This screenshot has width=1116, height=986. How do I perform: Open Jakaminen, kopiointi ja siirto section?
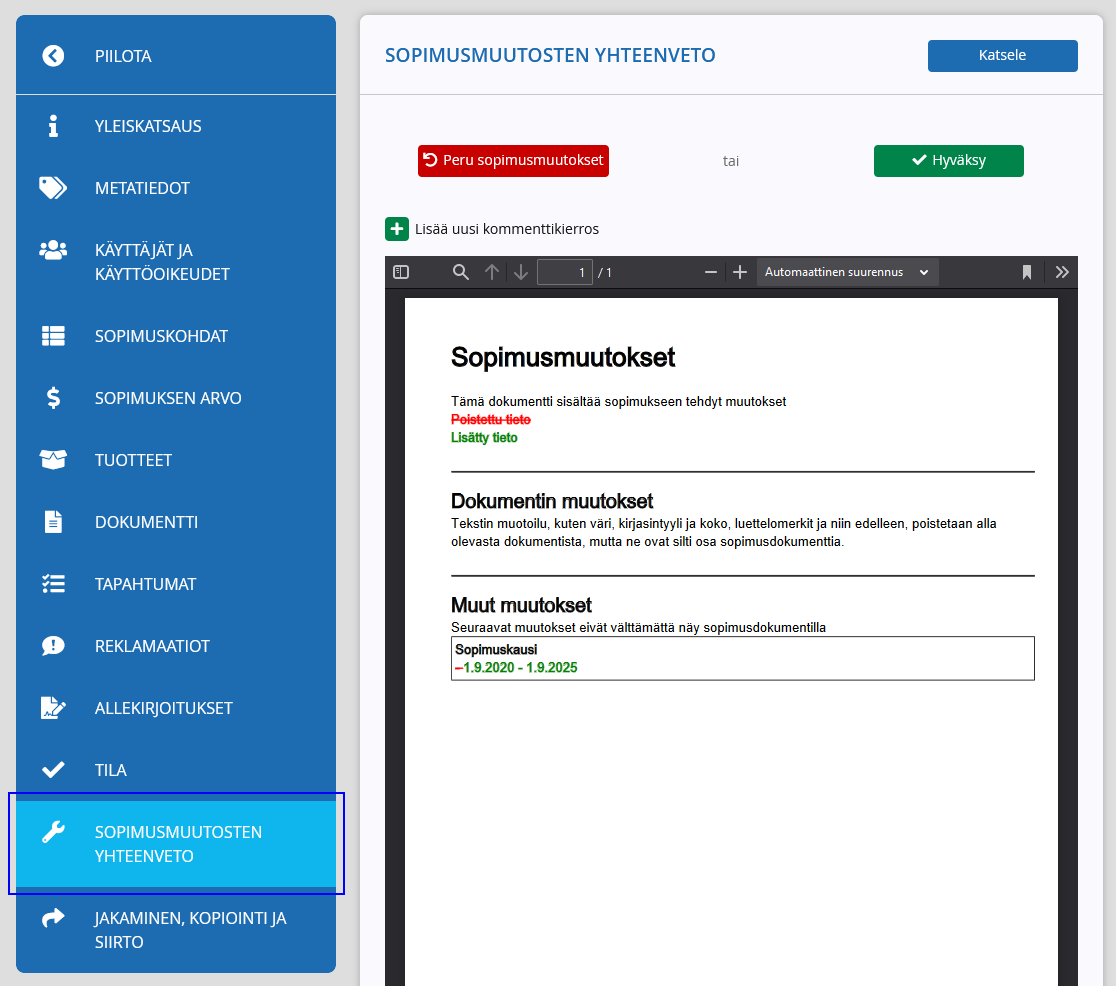(176, 930)
